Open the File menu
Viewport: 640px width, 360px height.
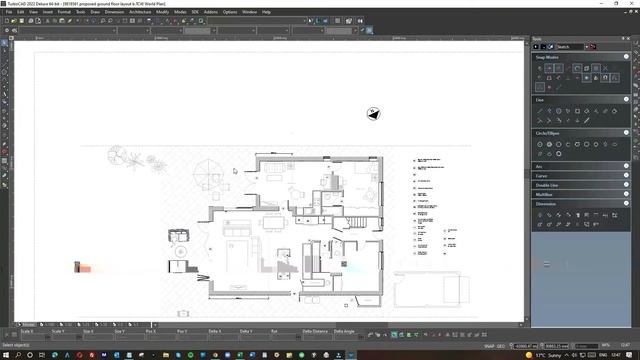9,12
